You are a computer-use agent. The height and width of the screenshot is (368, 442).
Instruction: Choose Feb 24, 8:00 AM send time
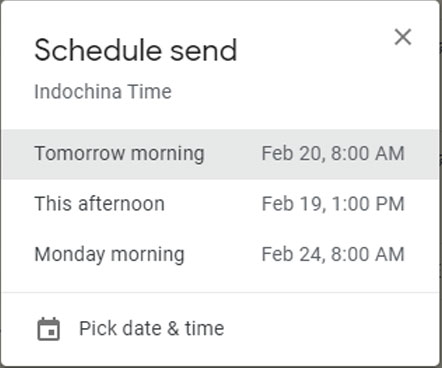click(333, 254)
